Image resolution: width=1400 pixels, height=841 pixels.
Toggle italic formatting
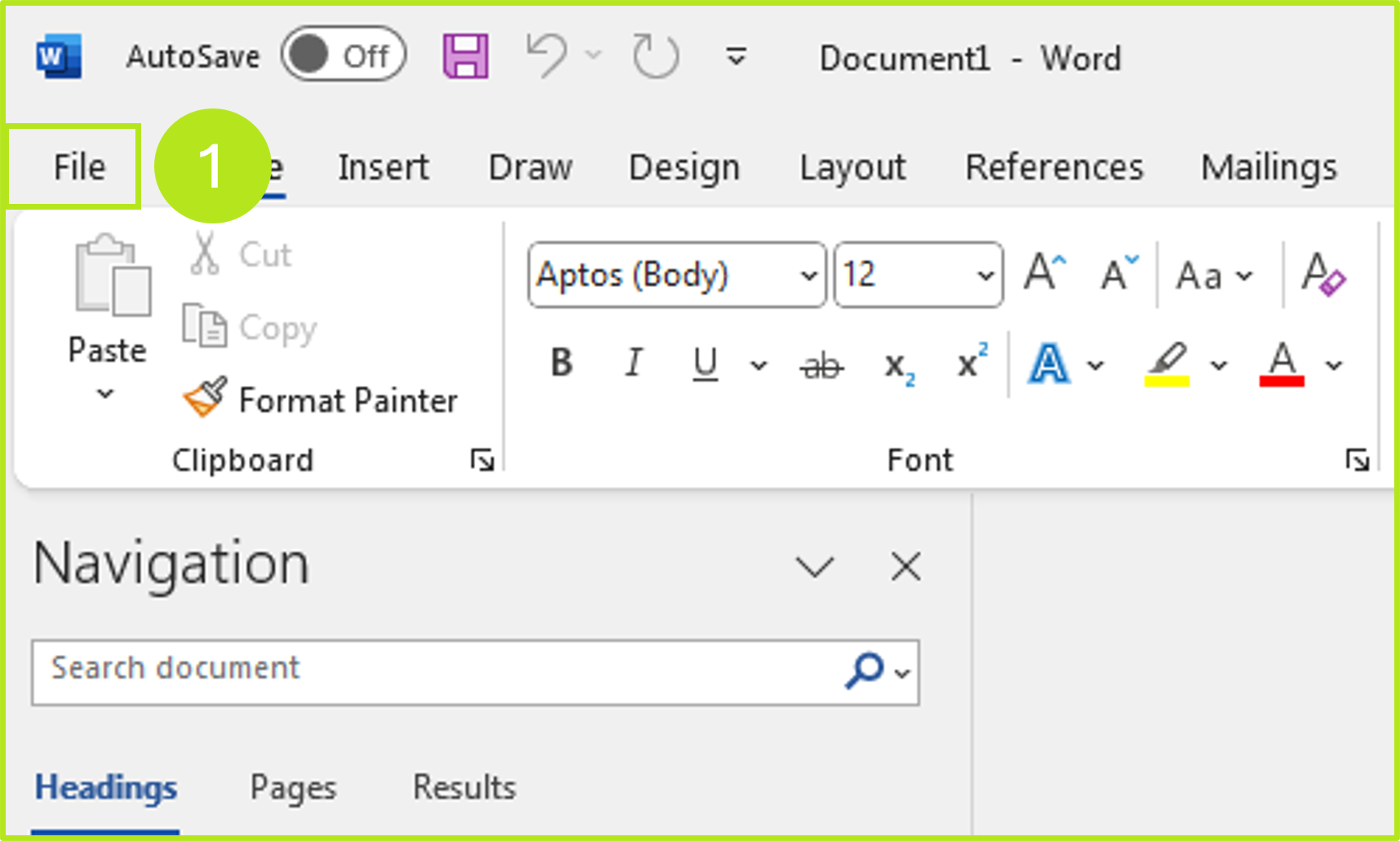tap(633, 363)
